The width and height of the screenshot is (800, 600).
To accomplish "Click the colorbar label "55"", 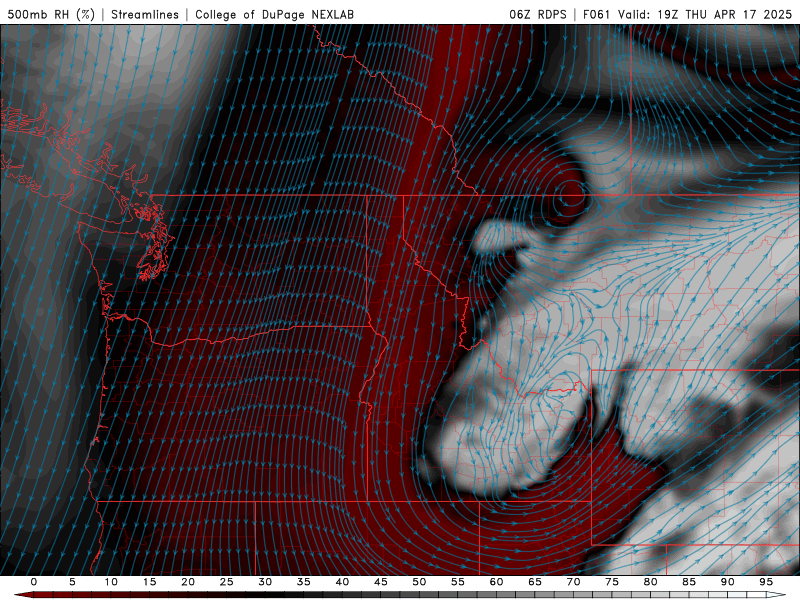I will [x=458, y=582].
